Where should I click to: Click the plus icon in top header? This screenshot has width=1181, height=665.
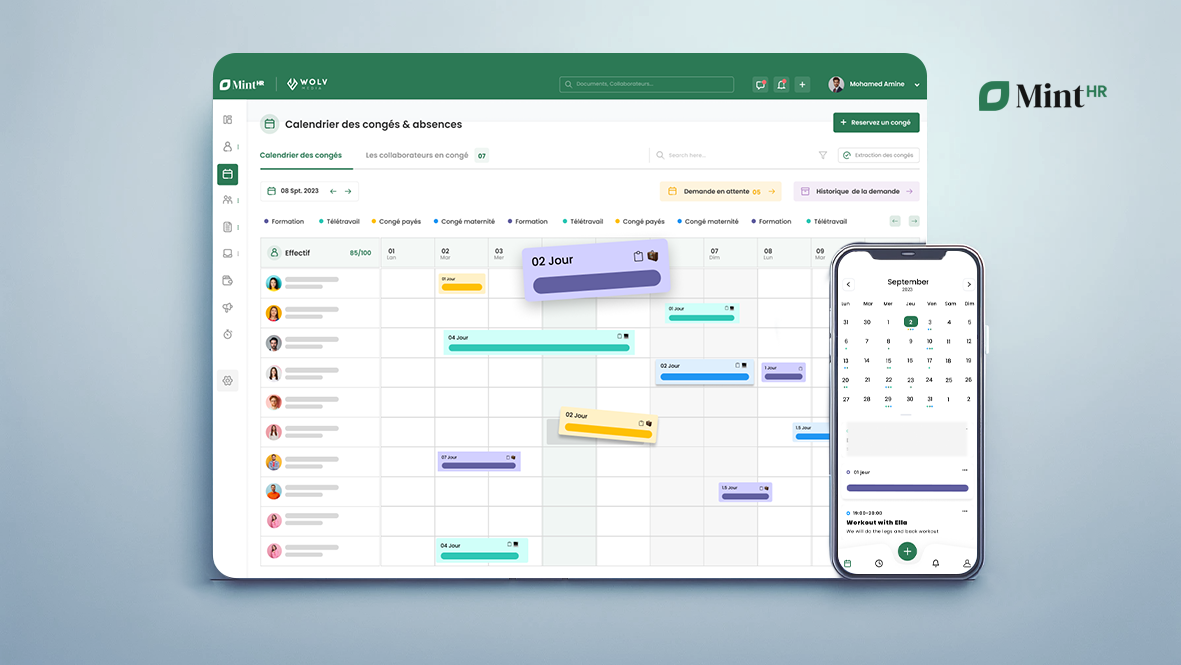click(x=802, y=85)
